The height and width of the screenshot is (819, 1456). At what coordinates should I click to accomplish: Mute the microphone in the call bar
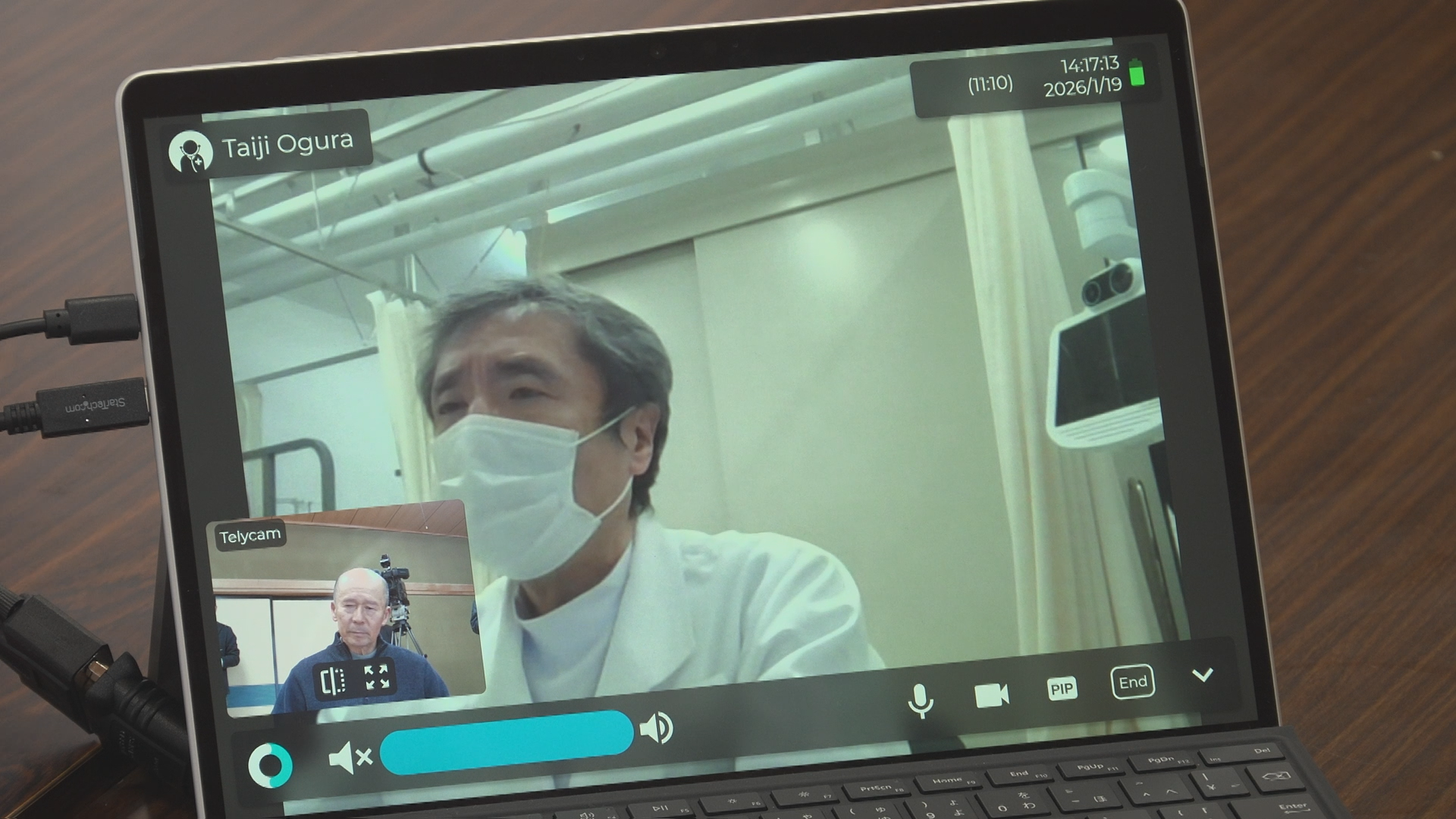pyautogui.click(x=921, y=700)
